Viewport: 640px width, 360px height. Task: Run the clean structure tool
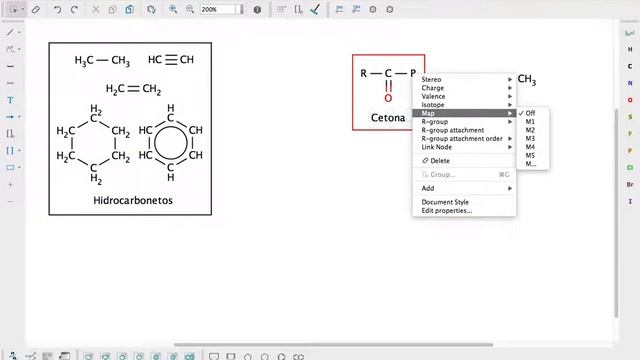151,9
